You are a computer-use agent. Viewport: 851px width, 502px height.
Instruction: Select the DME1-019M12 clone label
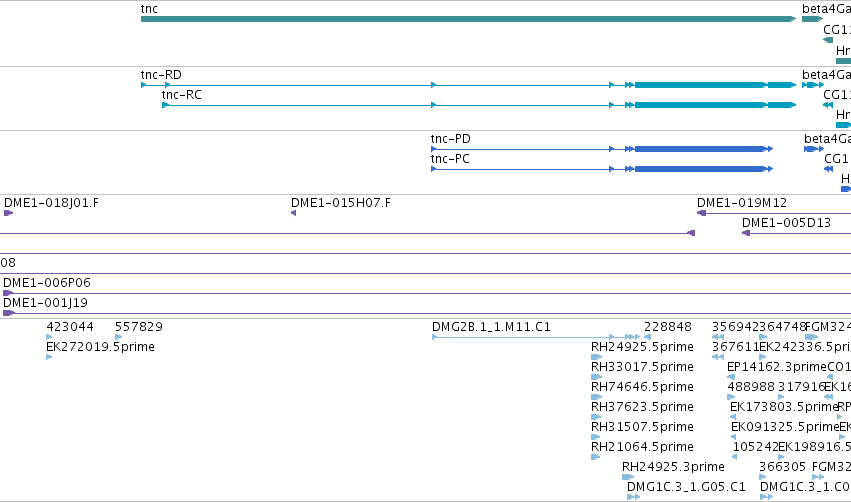tap(742, 203)
